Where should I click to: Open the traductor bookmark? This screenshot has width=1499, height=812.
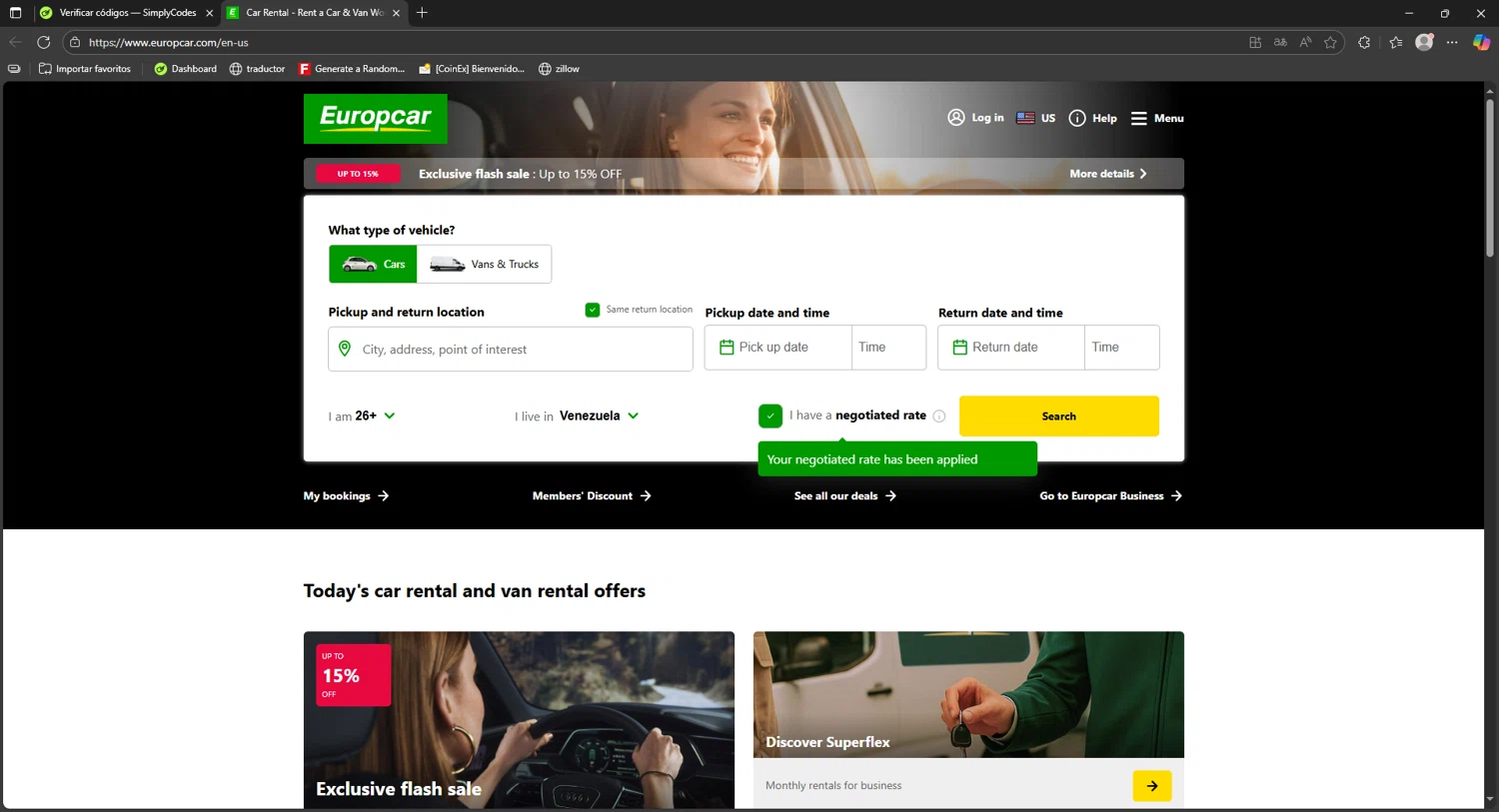click(258, 69)
